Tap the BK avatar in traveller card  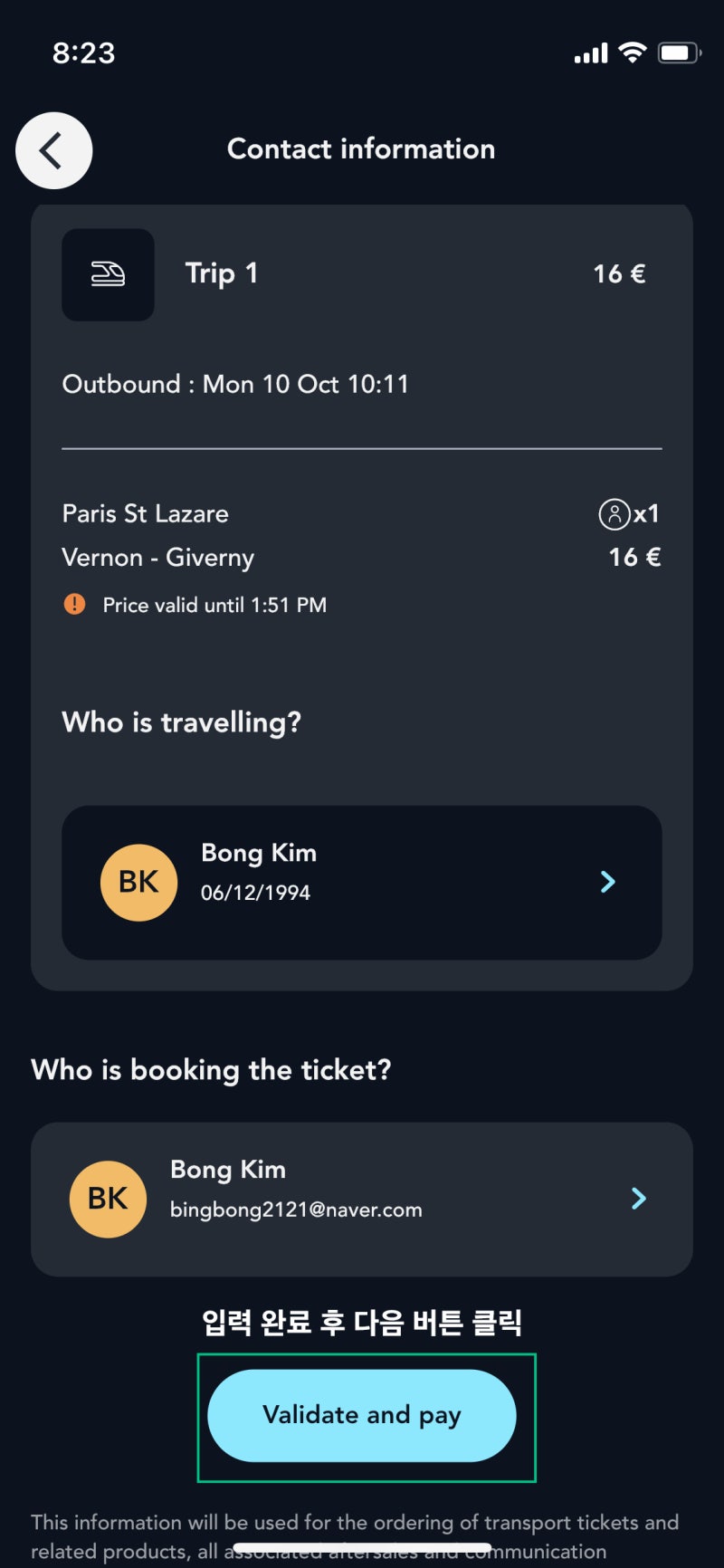coord(138,882)
